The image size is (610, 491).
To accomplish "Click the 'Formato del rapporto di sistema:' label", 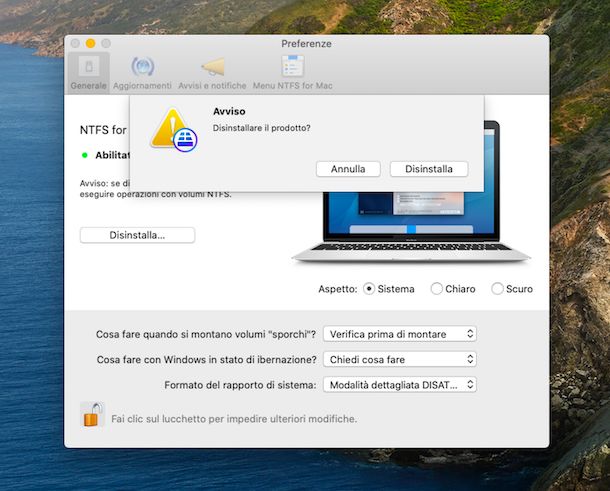I will coord(240,385).
